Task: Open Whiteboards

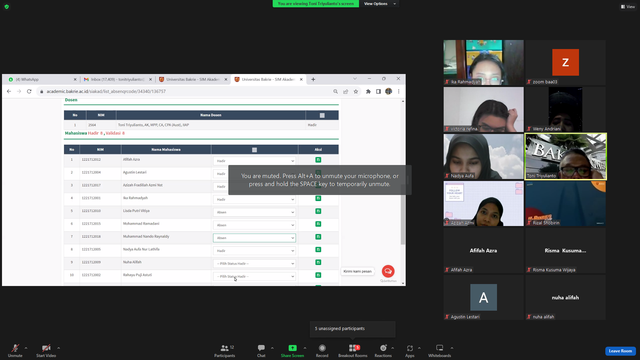Action: tap(440, 350)
